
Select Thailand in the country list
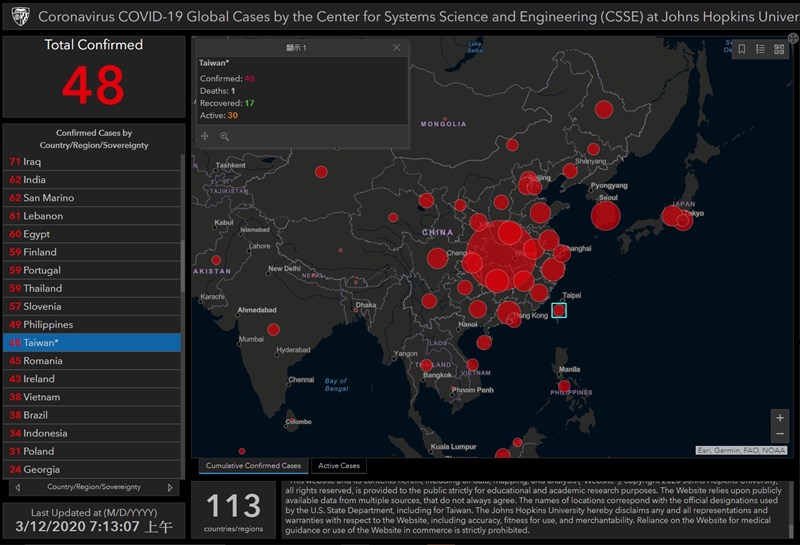point(92,288)
